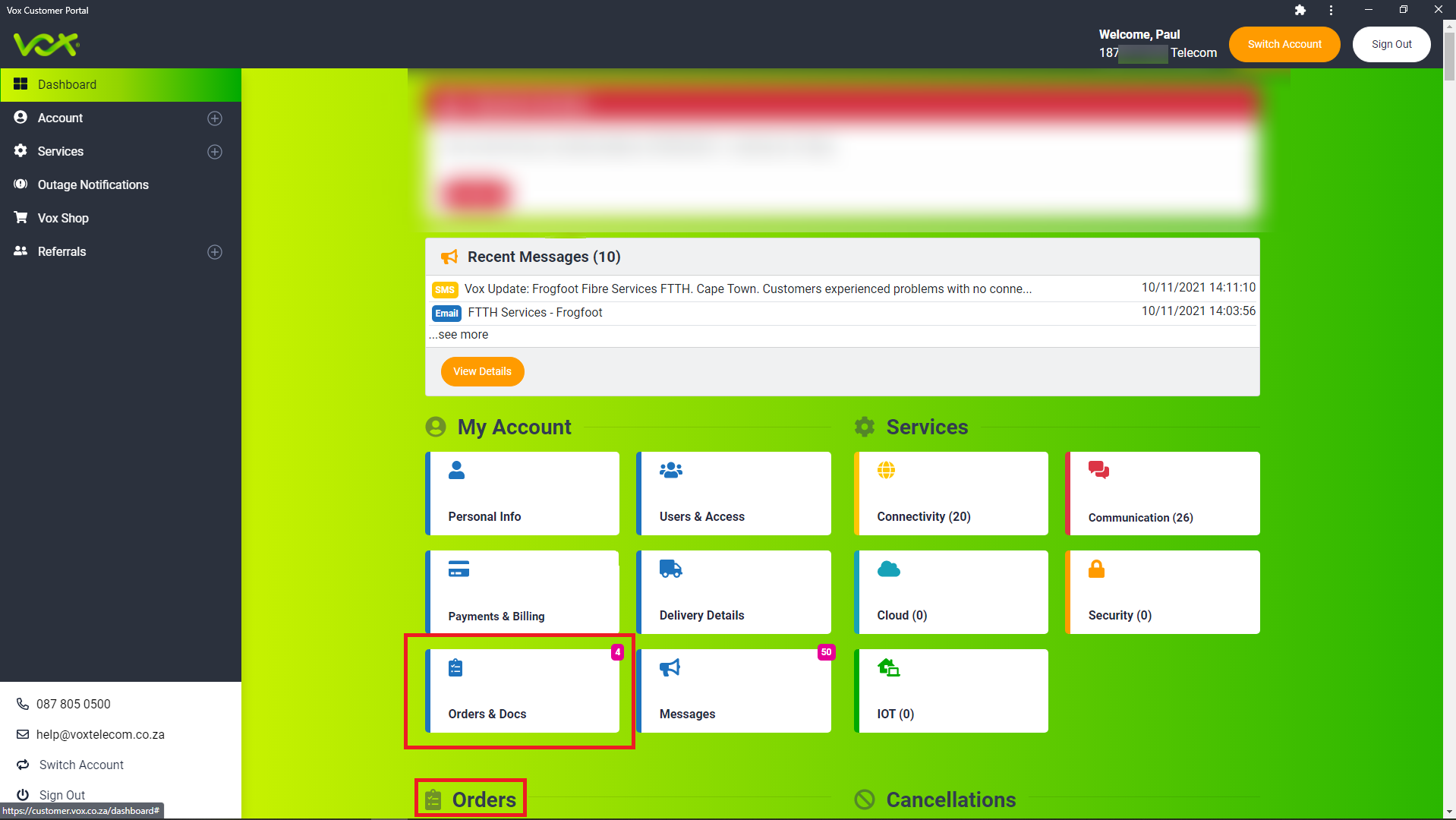Open the Cloud (0) tile
This screenshot has width=1456, height=820.
951,592
